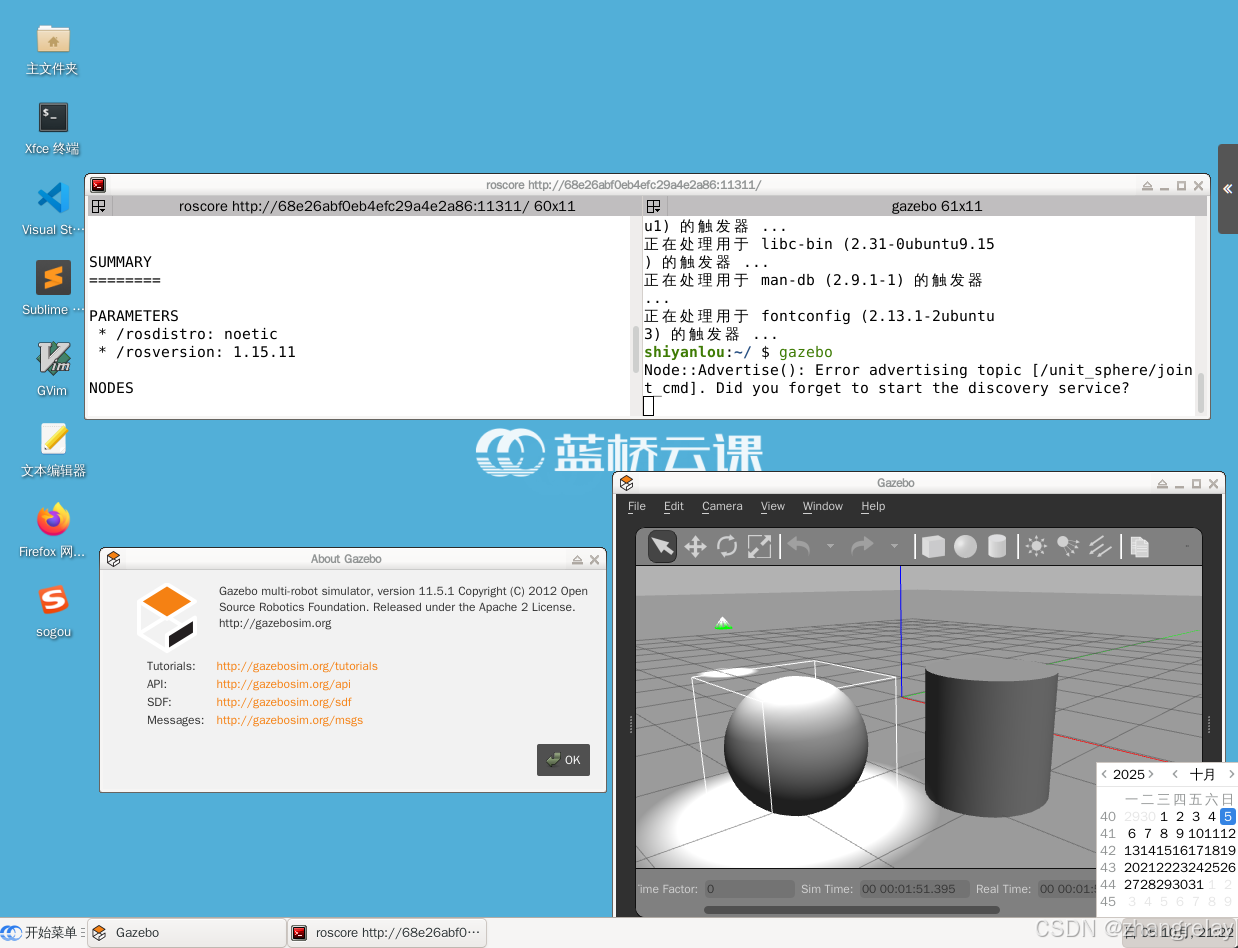The height and width of the screenshot is (948, 1238).
Task: Click the Undo arrow in Gazebo toolbar
Action: coord(798,546)
